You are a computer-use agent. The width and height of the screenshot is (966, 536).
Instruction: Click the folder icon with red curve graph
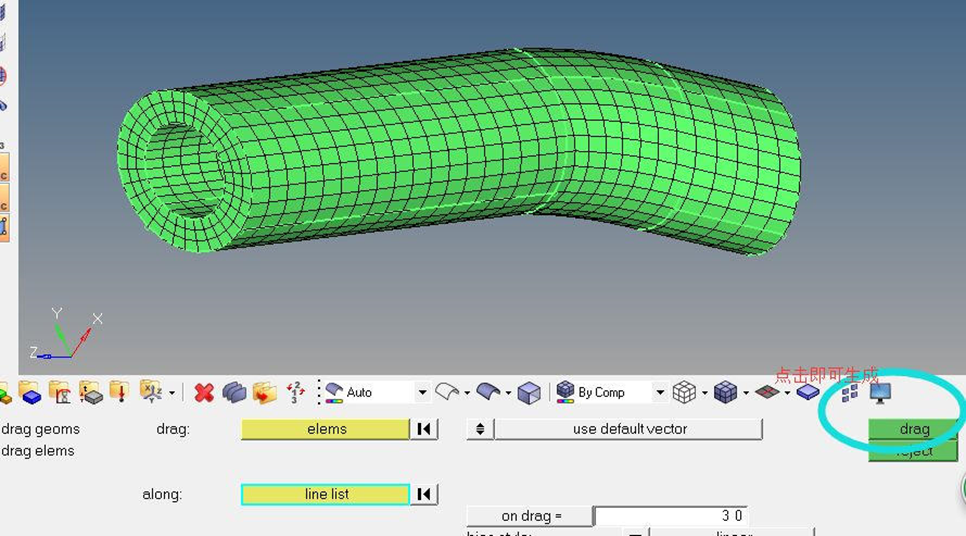click(x=60, y=392)
